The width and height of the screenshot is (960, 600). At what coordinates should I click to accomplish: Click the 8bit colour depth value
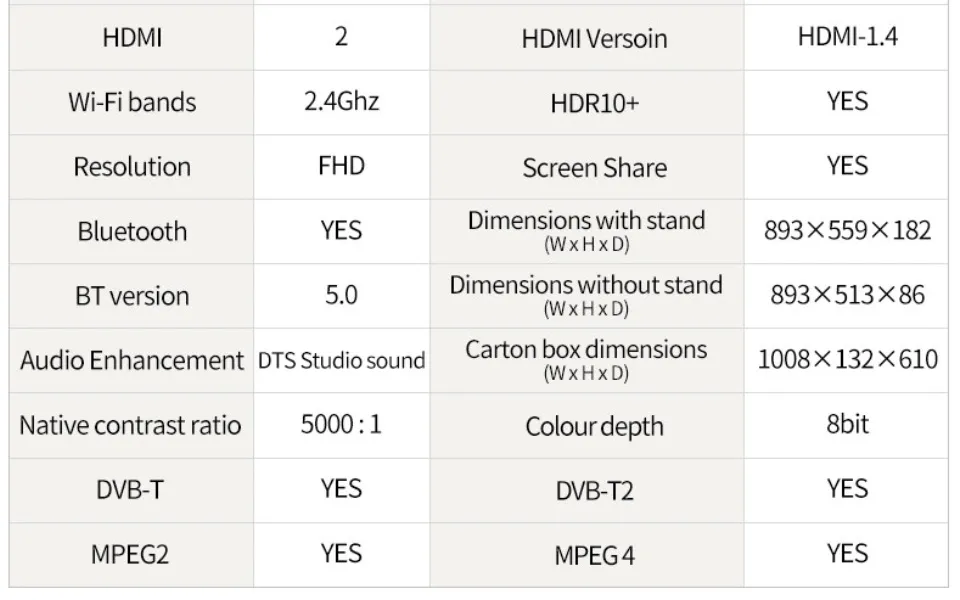pos(847,423)
